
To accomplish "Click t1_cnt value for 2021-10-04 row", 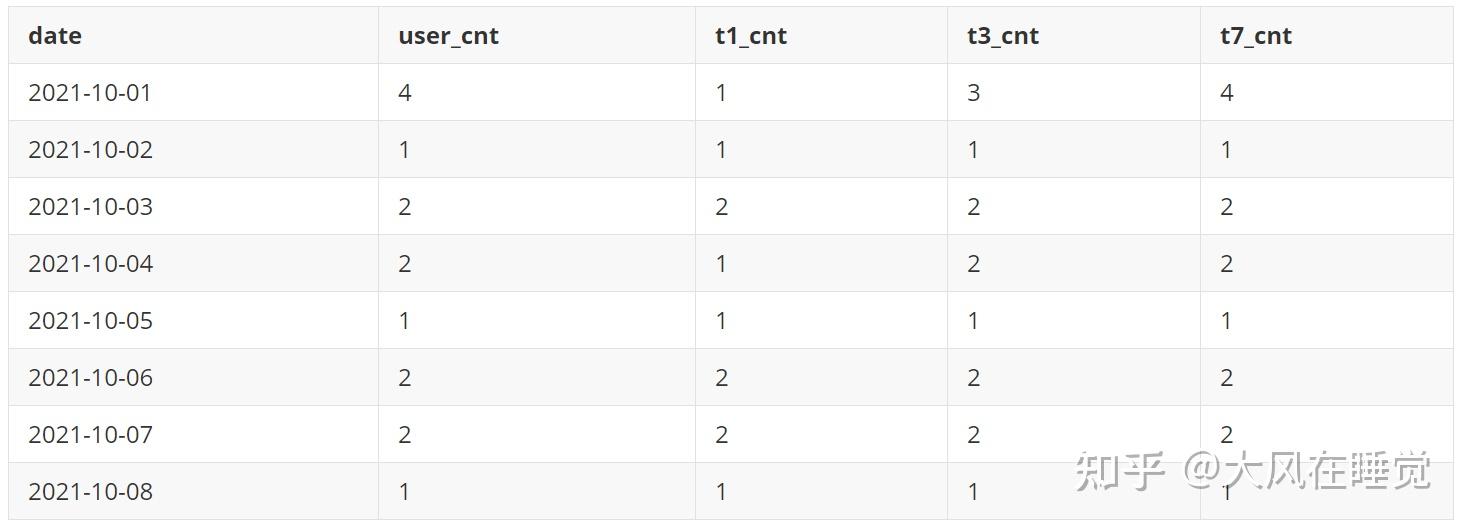I will [721, 264].
